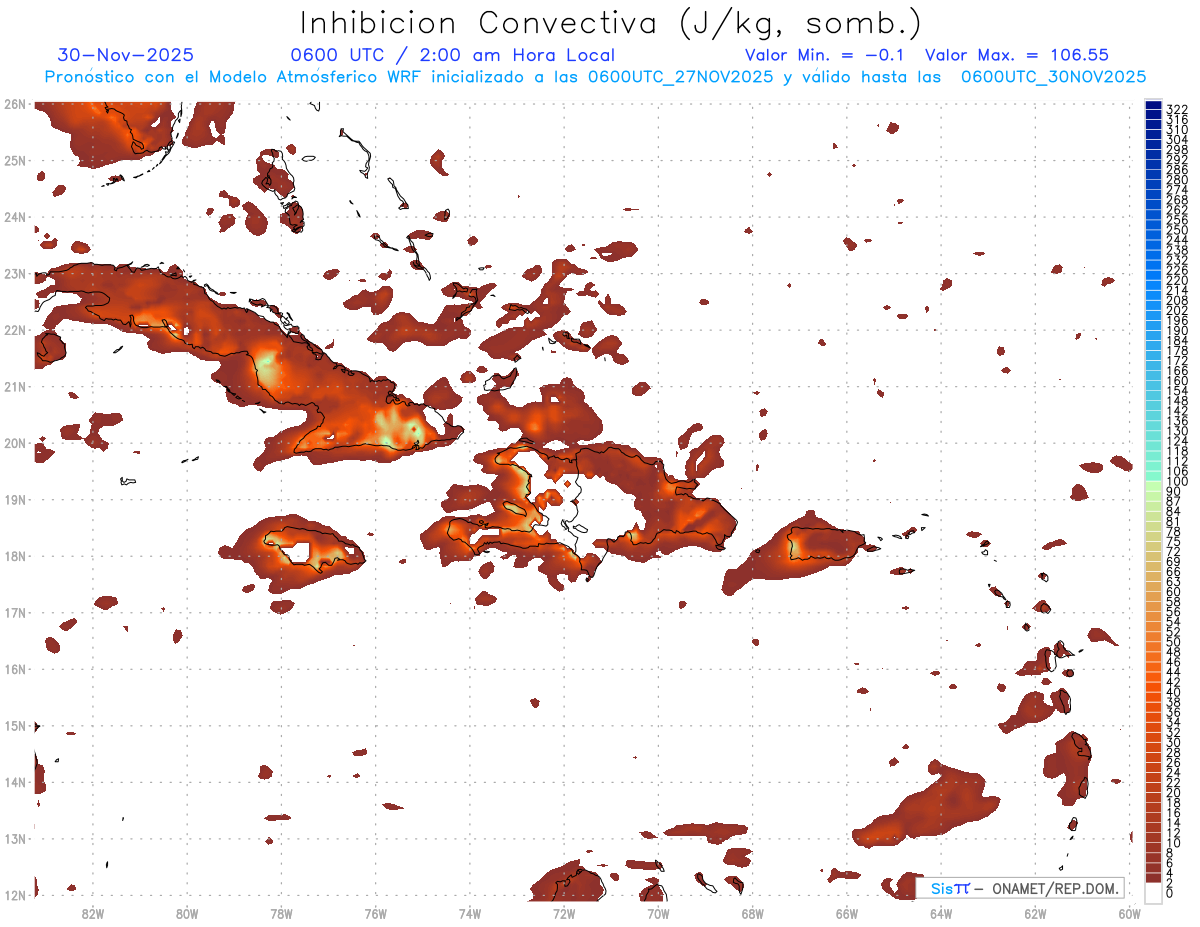Image resolution: width=1200 pixels, height=927 pixels.
Task: Click the '60W' longitude label
Action: click(1130, 914)
